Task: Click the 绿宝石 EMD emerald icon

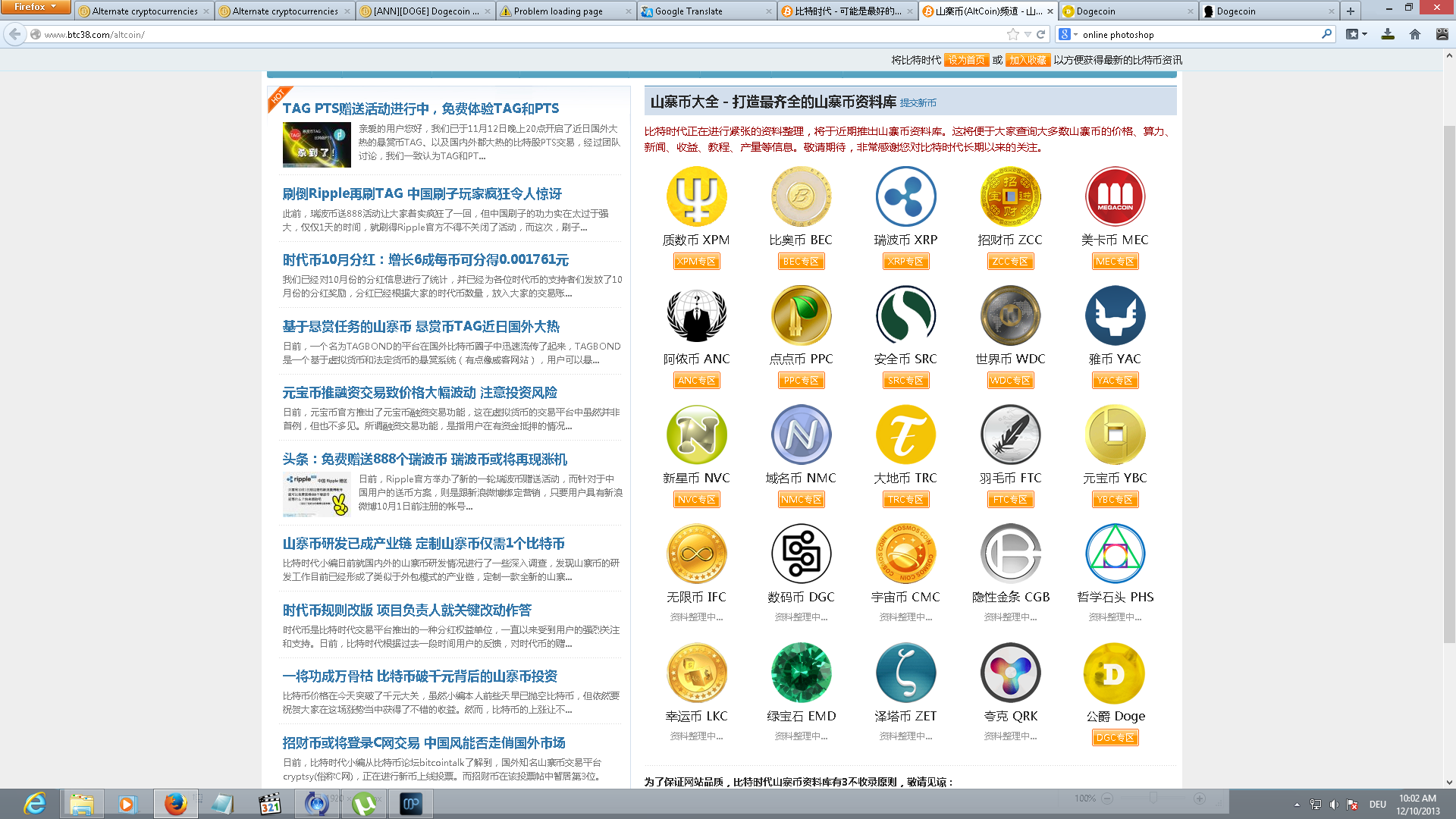Action: tap(801, 673)
